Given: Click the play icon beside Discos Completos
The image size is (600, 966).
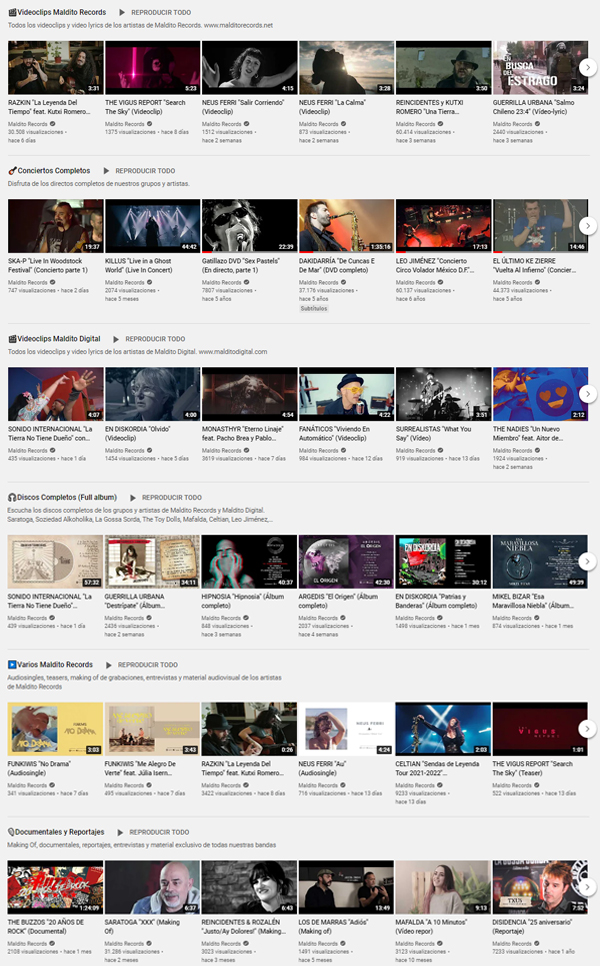Looking at the screenshot, I should [x=133, y=497].
